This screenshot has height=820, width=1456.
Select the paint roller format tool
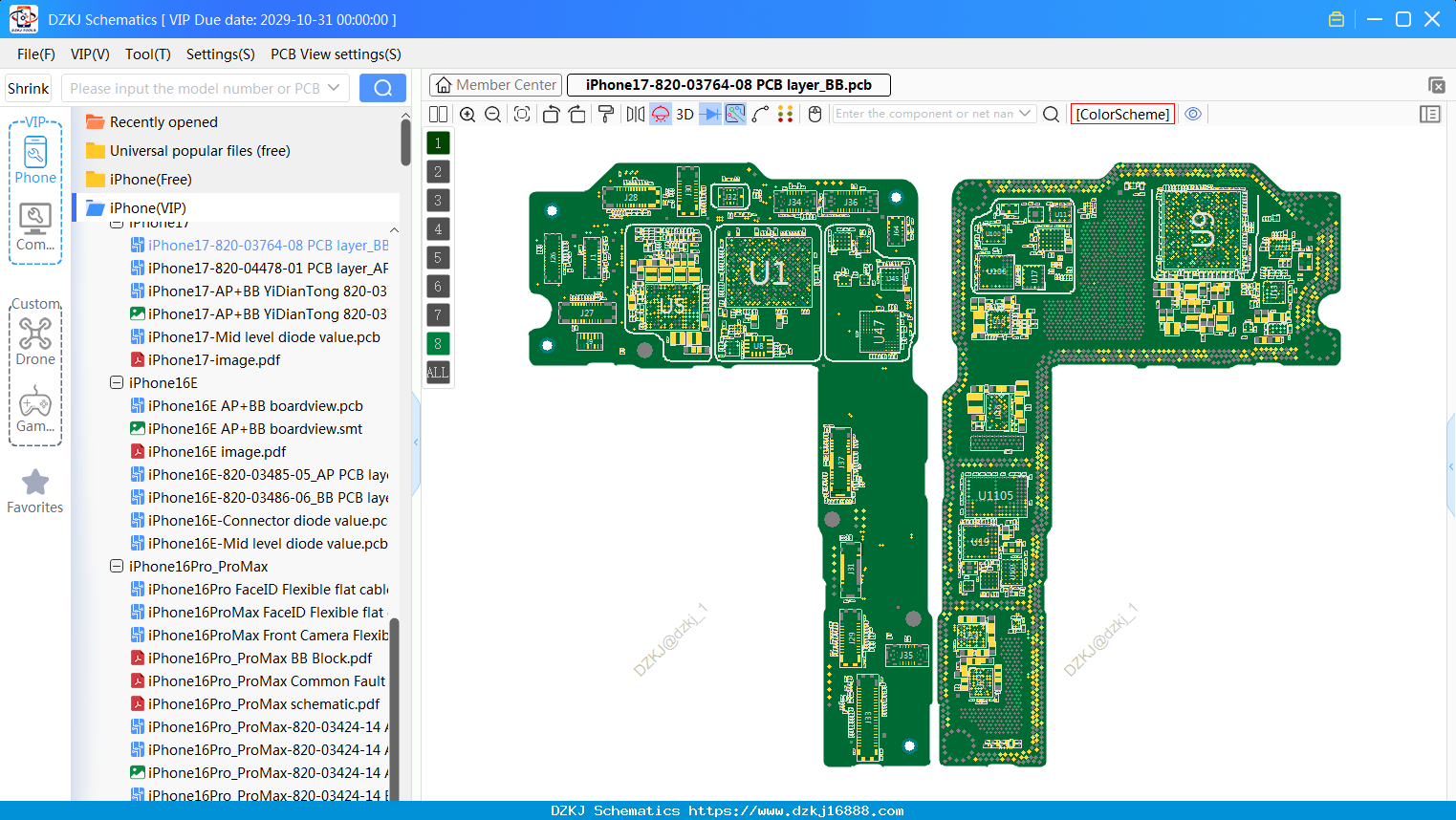(606, 114)
